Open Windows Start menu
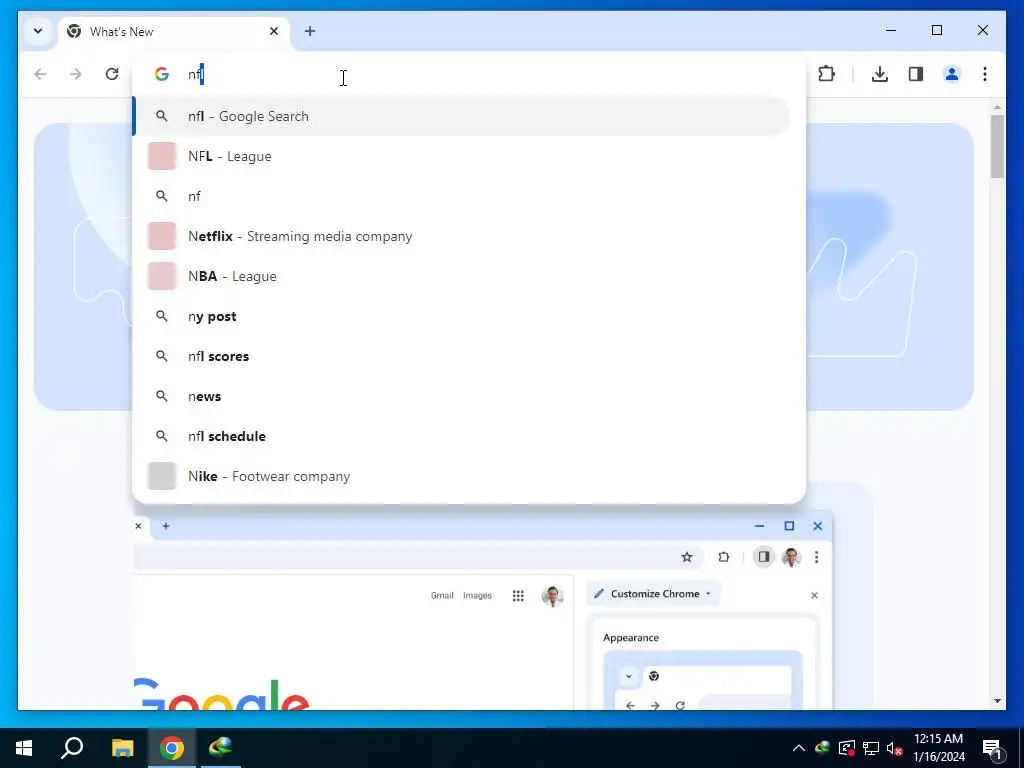Screen dimensions: 1024x768 pos(24,748)
